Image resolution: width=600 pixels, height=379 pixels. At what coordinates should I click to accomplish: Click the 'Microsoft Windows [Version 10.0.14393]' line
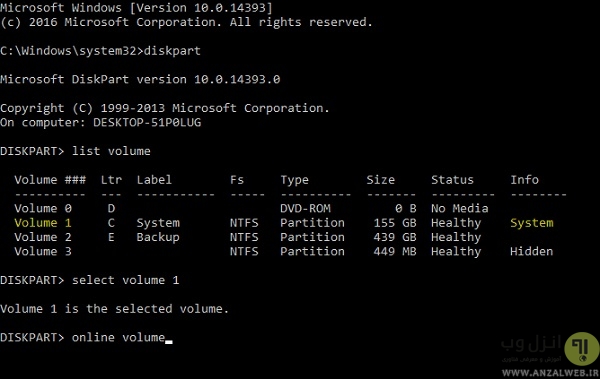[x=137, y=8]
